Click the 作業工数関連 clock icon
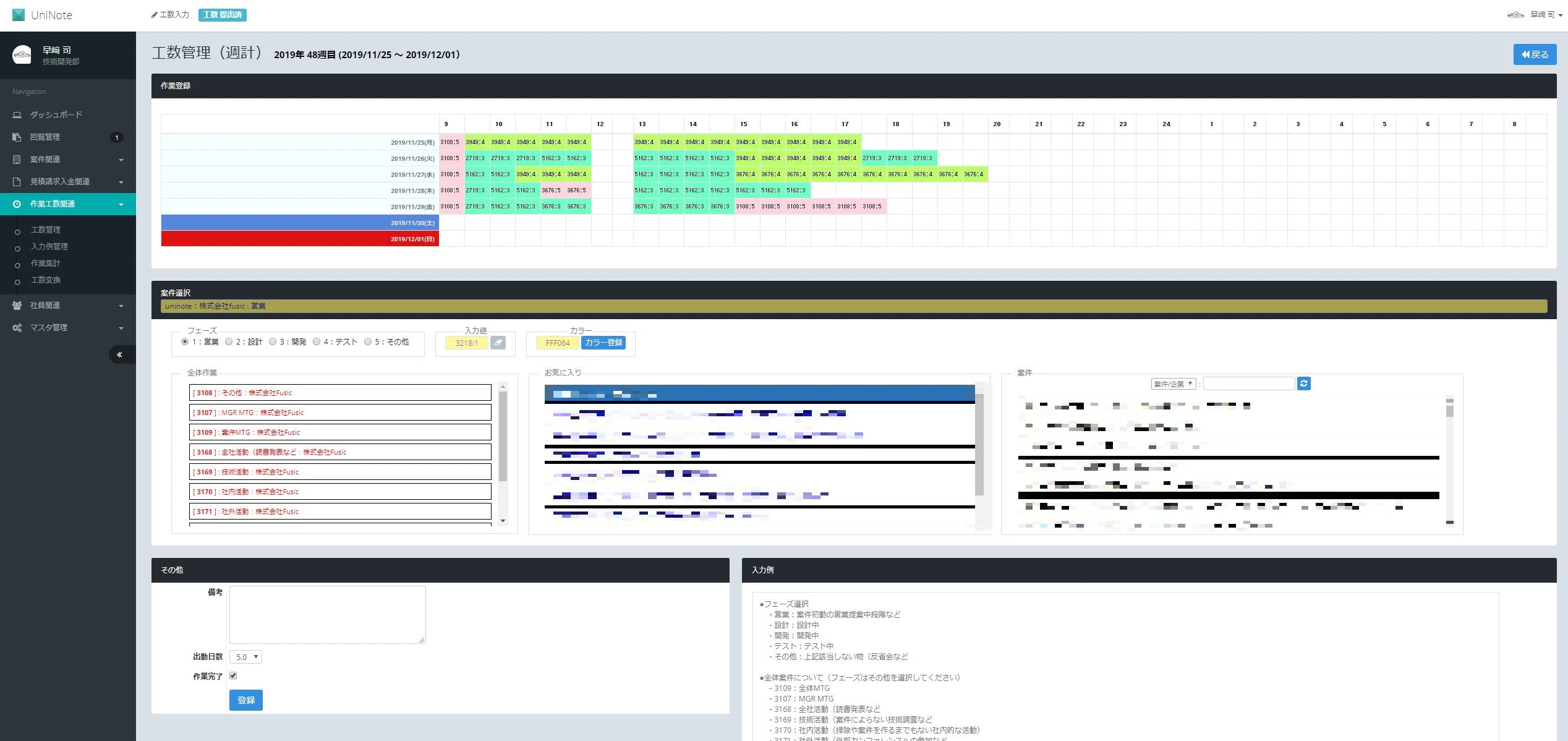Image resolution: width=1568 pixels, height=741 pixels. [17, 204]
